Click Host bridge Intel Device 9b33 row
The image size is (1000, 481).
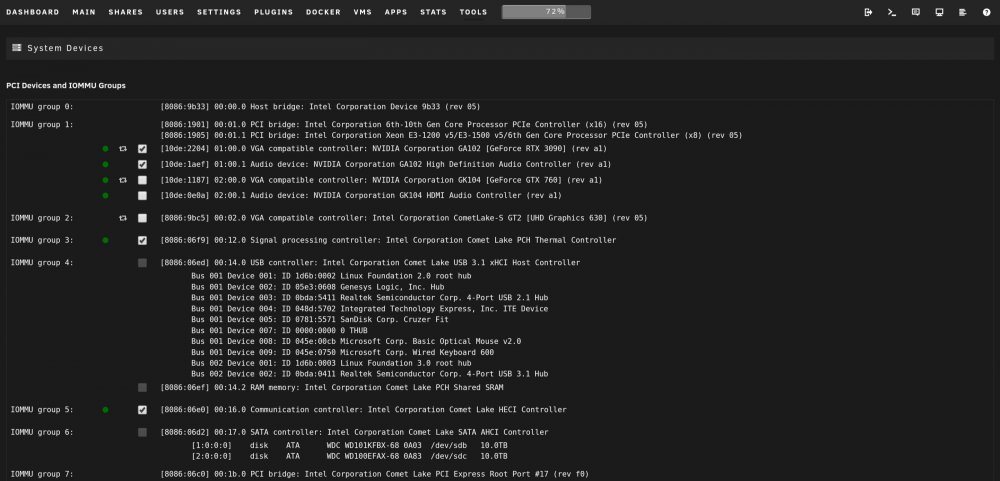(320, 107)
